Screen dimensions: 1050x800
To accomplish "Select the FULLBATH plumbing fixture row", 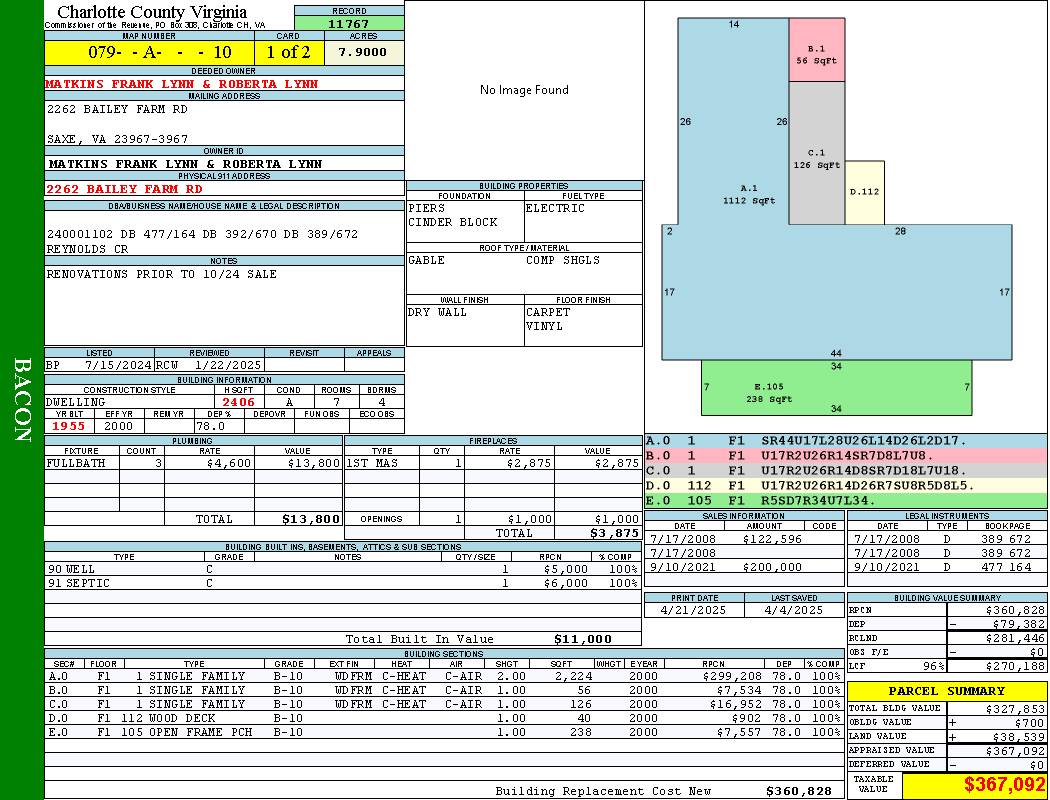I will 194,463.
